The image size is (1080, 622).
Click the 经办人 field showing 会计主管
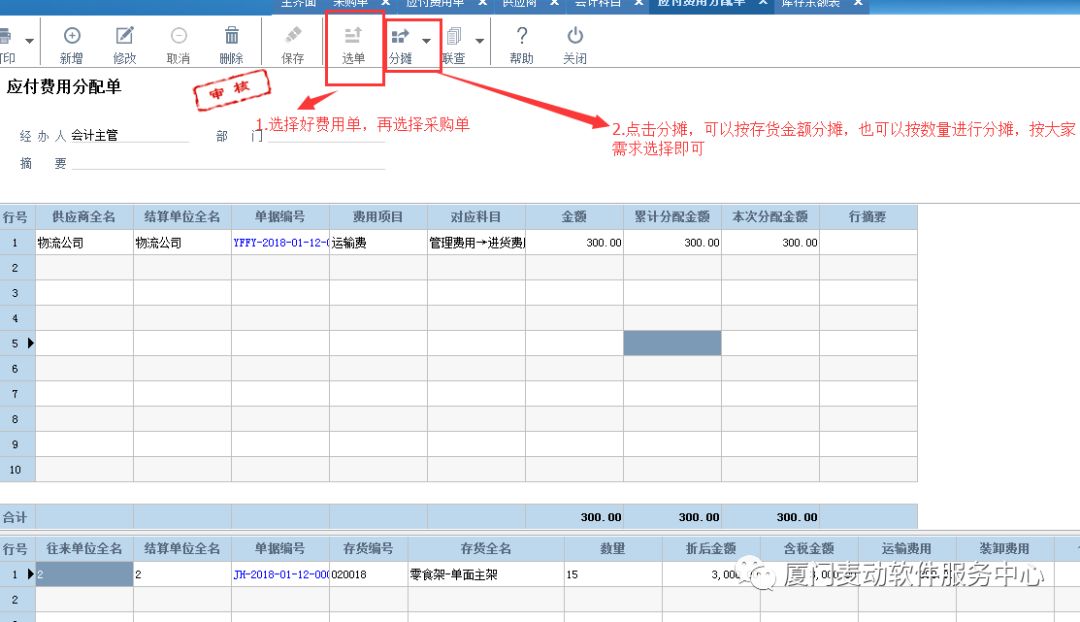130,136
